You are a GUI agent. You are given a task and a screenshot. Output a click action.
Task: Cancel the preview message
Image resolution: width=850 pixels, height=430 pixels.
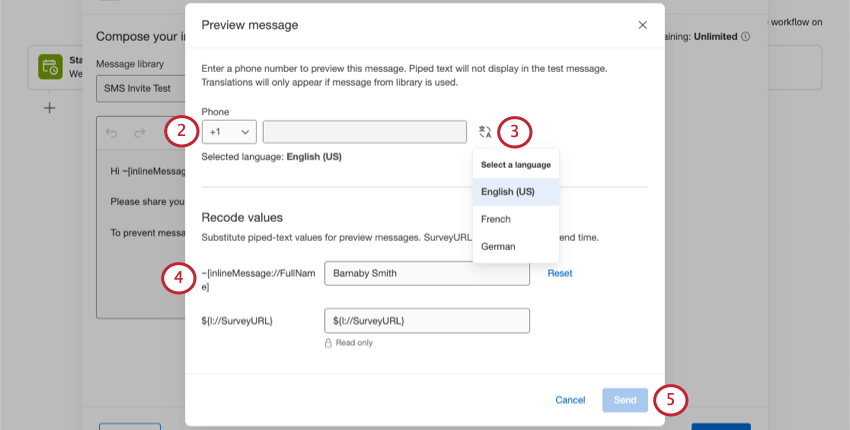[x=570, y=400]
